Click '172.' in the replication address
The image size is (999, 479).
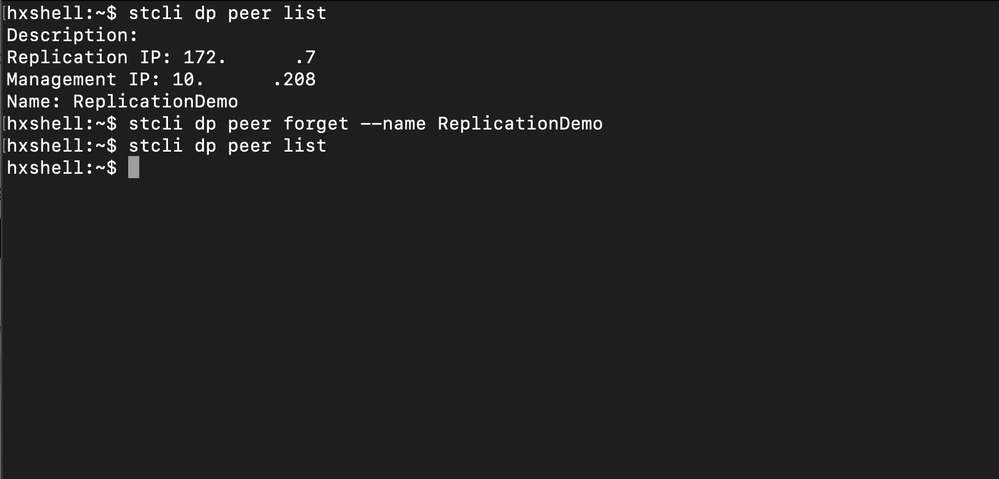point(205,57)
